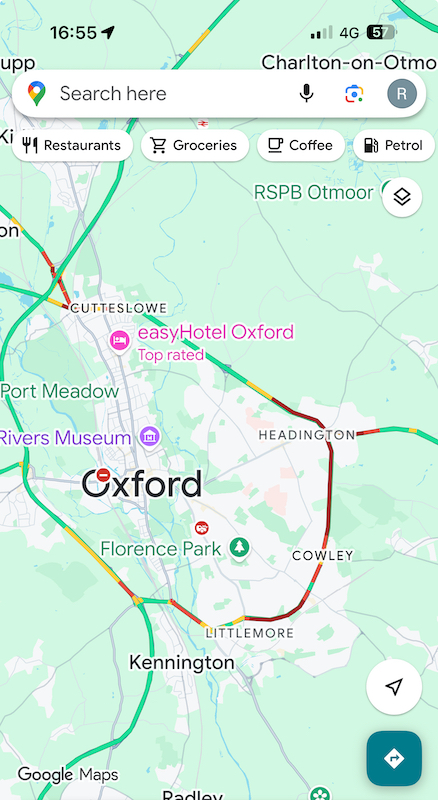The image size is (438, 800).
Task: Open the account avatar labeled R
Action: coord(402,94)
